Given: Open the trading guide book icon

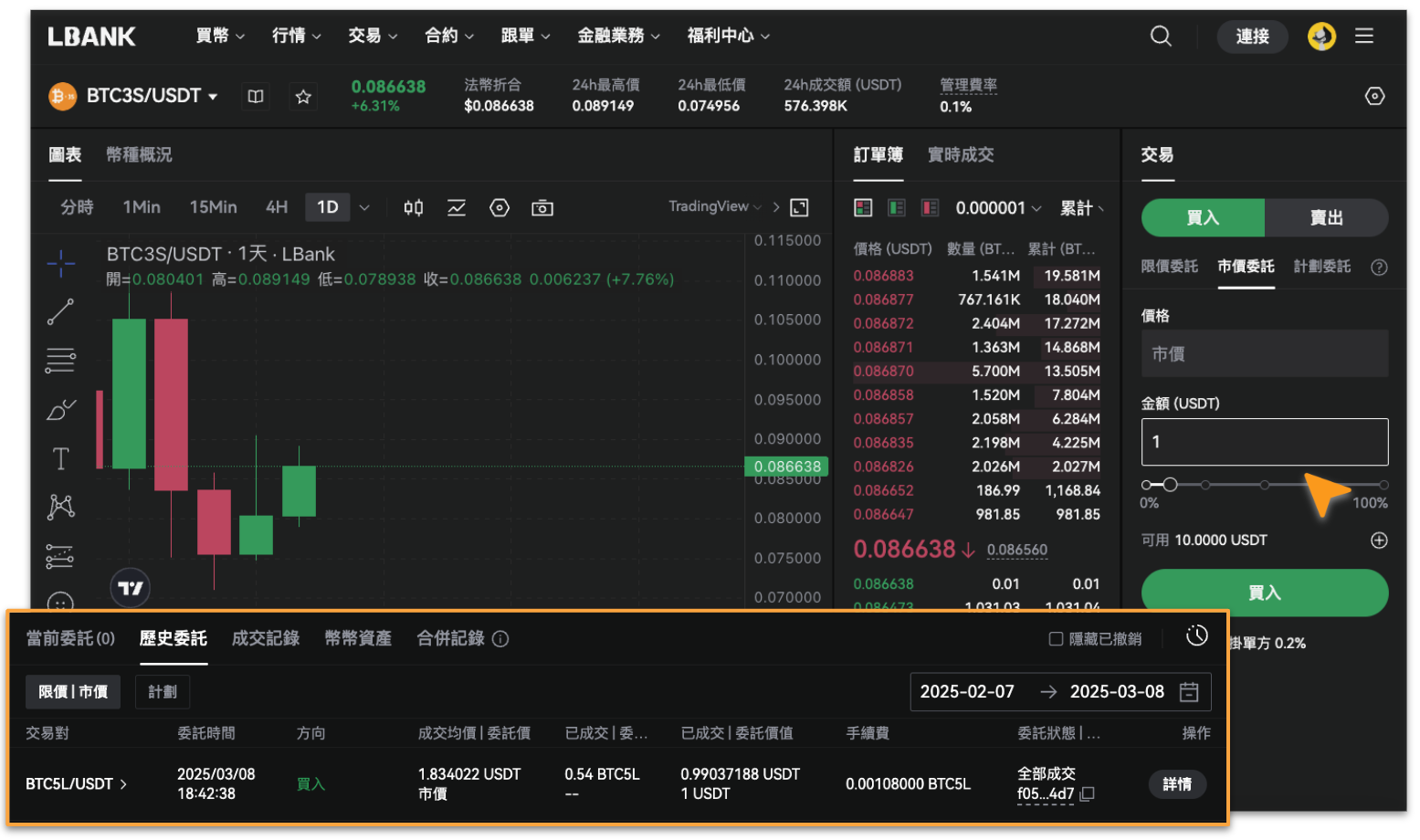Looking at the screenshot, I should pos(256,96).
